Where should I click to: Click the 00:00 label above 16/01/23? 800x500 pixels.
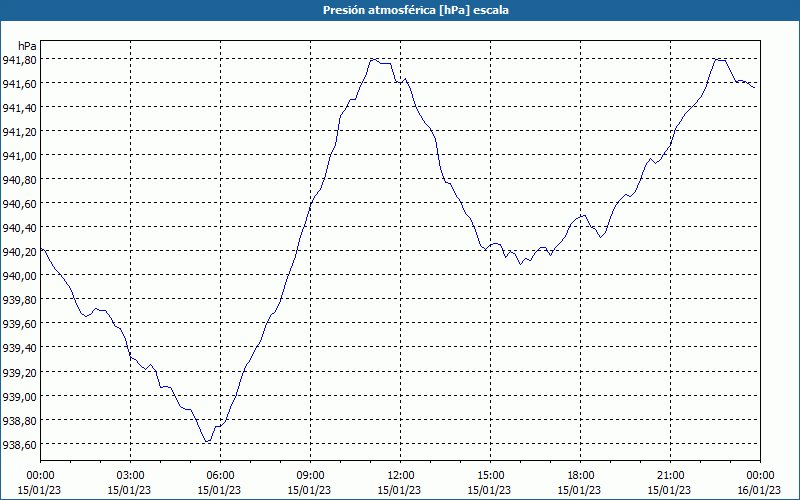760,476
